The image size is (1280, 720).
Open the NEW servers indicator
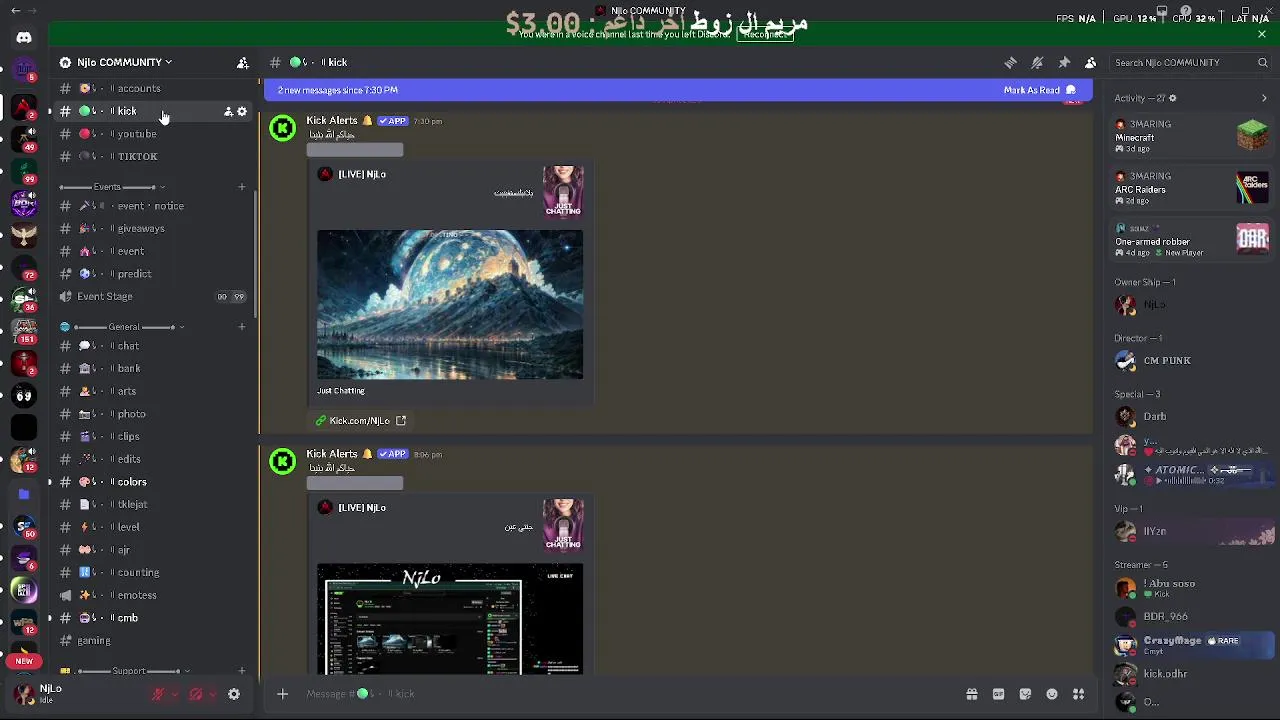24,661
